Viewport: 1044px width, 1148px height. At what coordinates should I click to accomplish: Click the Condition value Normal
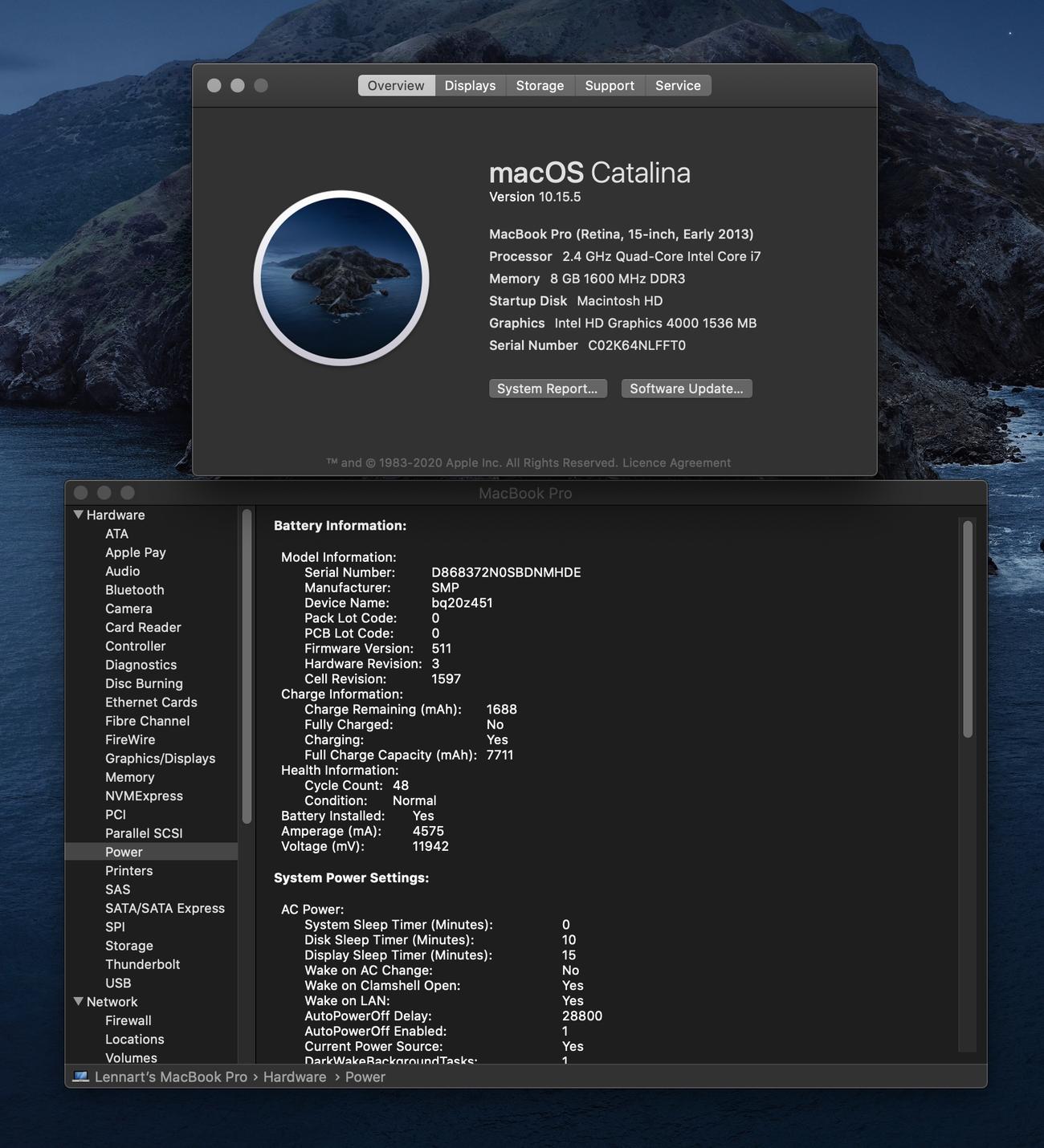click(414, 800)
